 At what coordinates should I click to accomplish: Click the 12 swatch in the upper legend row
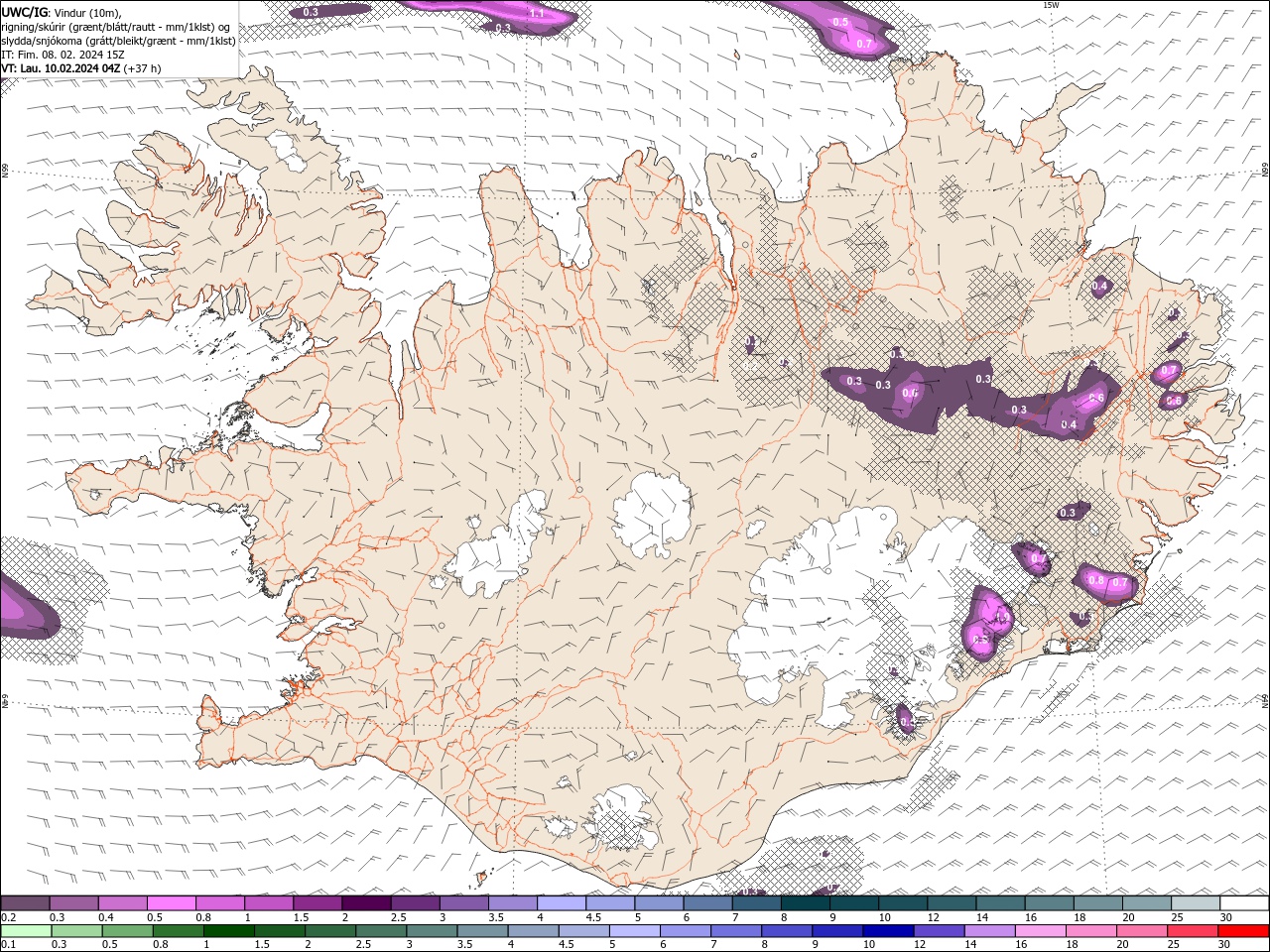(952, 902)
